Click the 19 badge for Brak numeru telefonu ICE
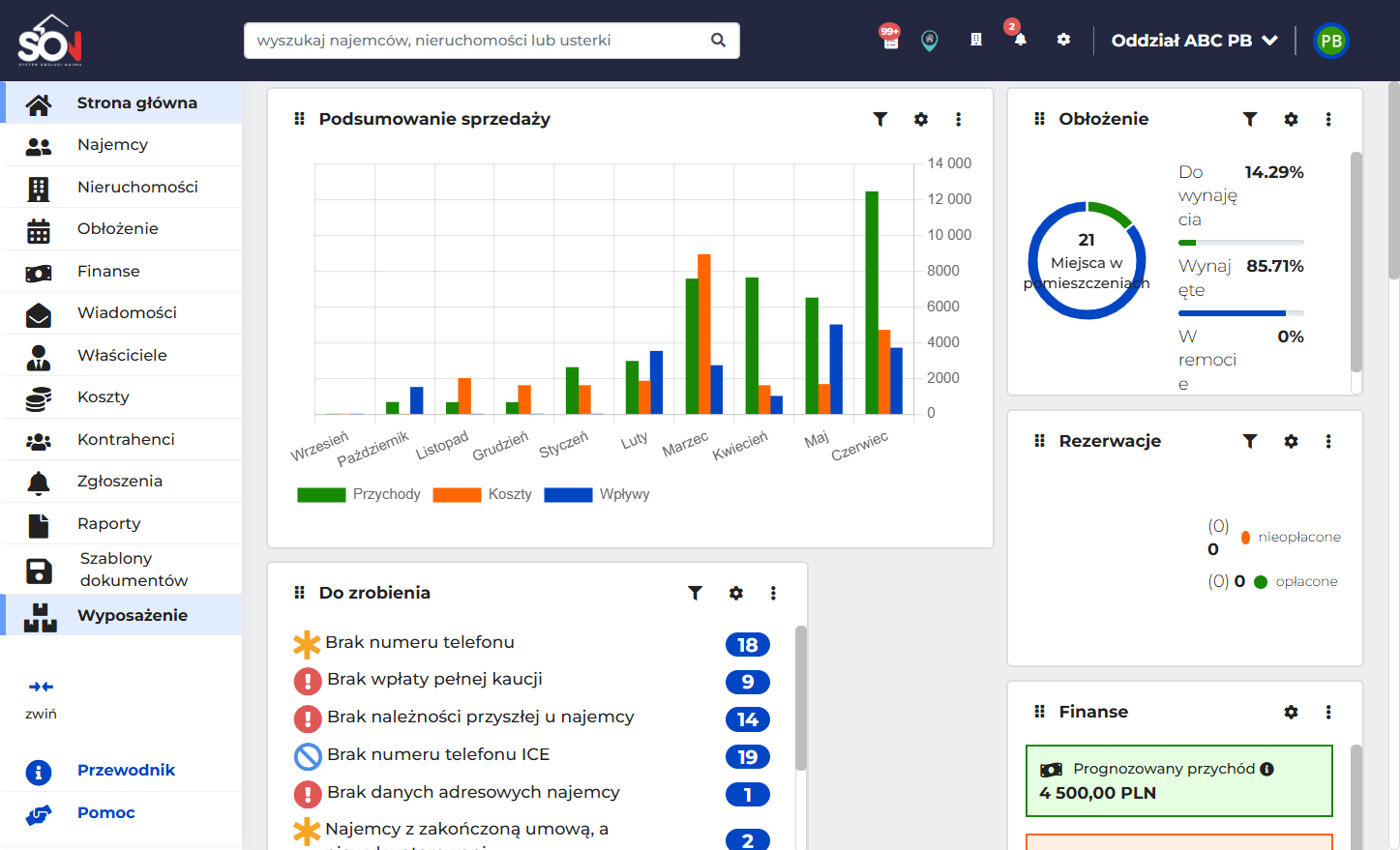This screenshot has height=850, width=1400. coord(748,757)
